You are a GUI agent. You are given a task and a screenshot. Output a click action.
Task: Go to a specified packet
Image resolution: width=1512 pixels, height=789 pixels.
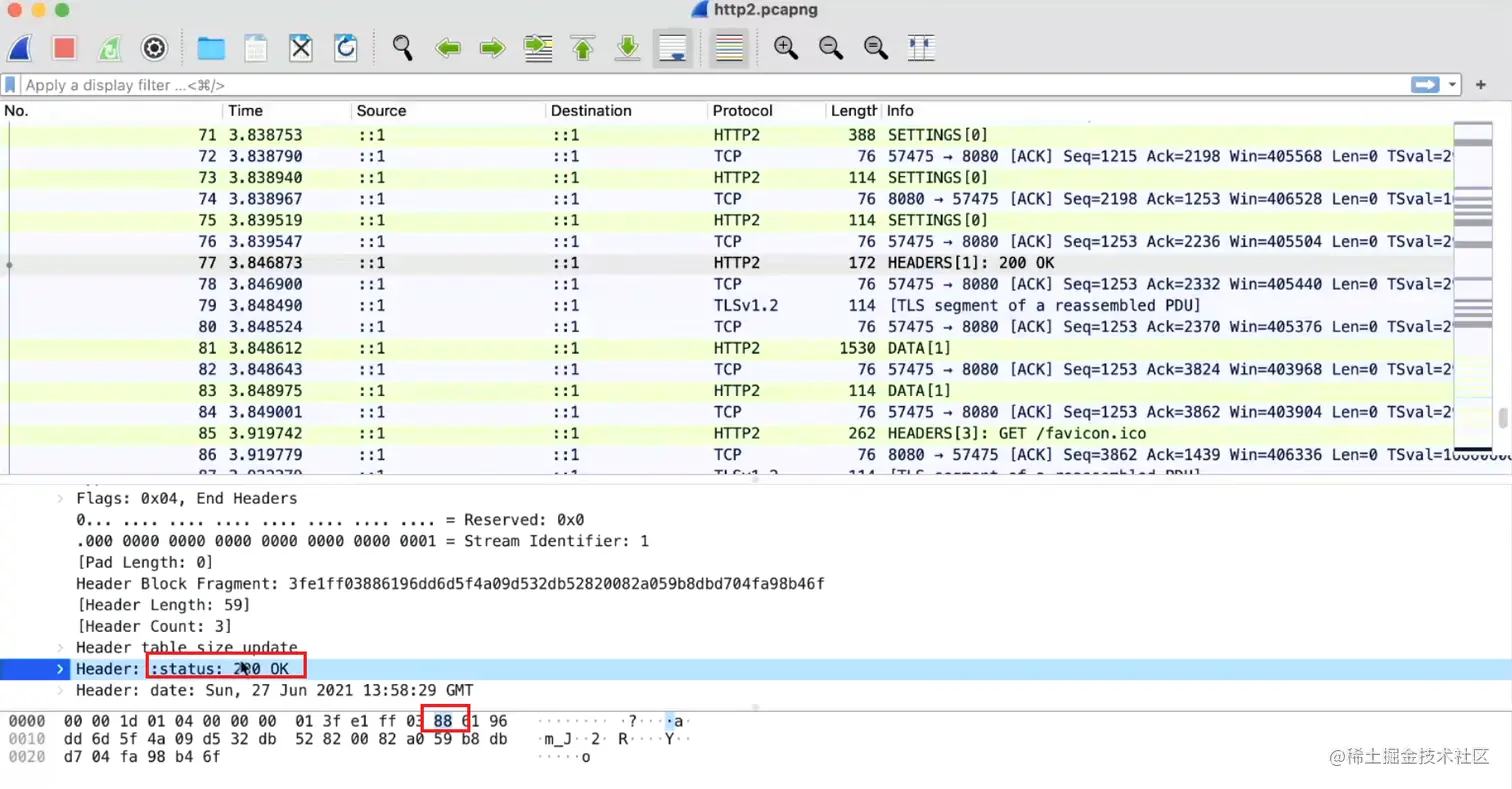tap(539, 47)
